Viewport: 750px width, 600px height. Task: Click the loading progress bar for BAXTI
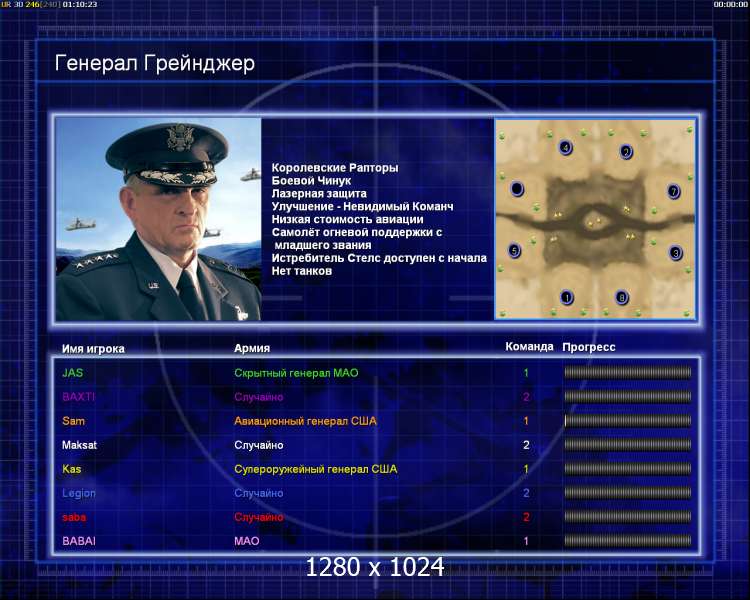[628, 396]
